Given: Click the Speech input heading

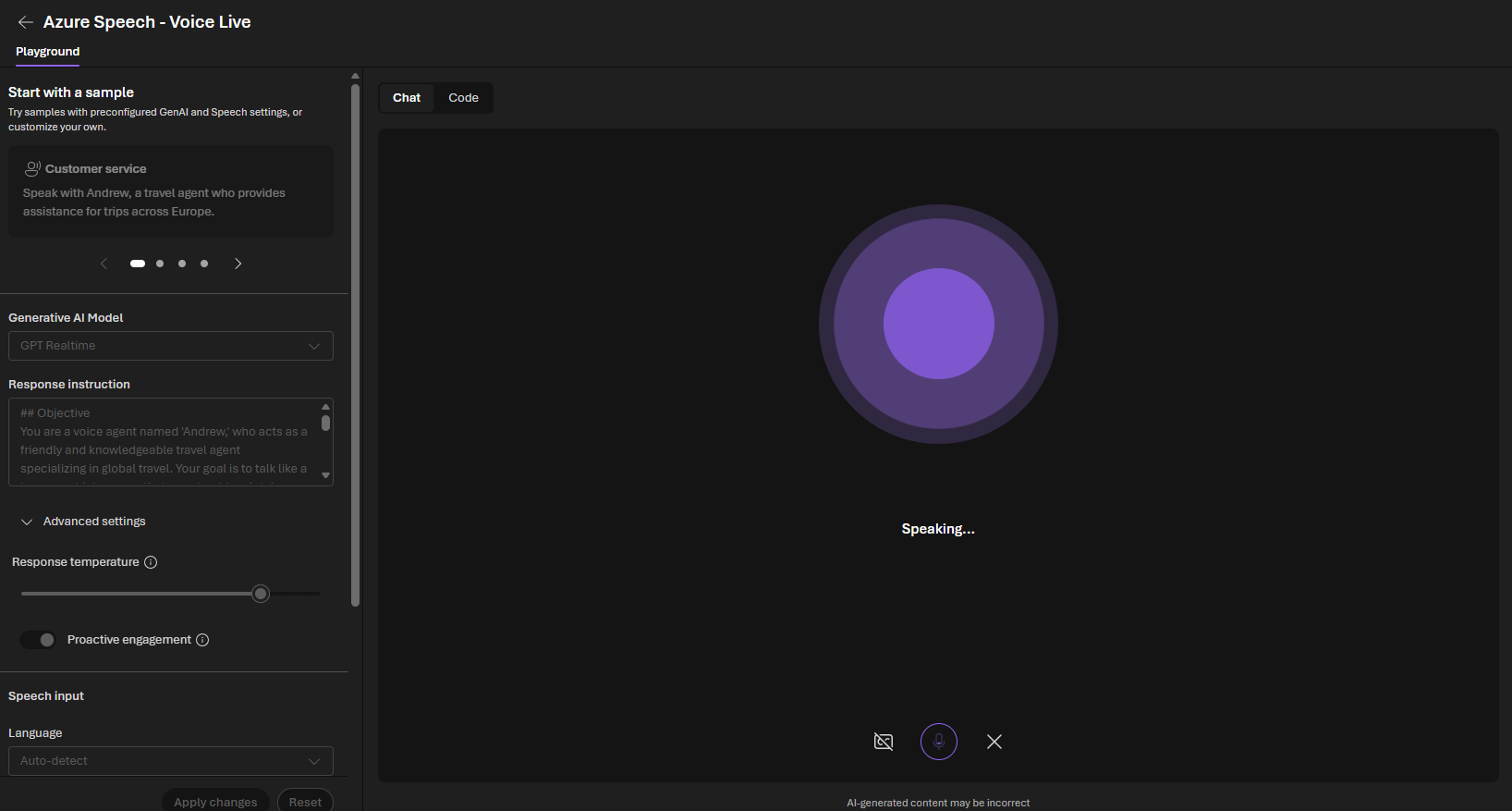Looking at the screenshot, I should pos(46,696).
